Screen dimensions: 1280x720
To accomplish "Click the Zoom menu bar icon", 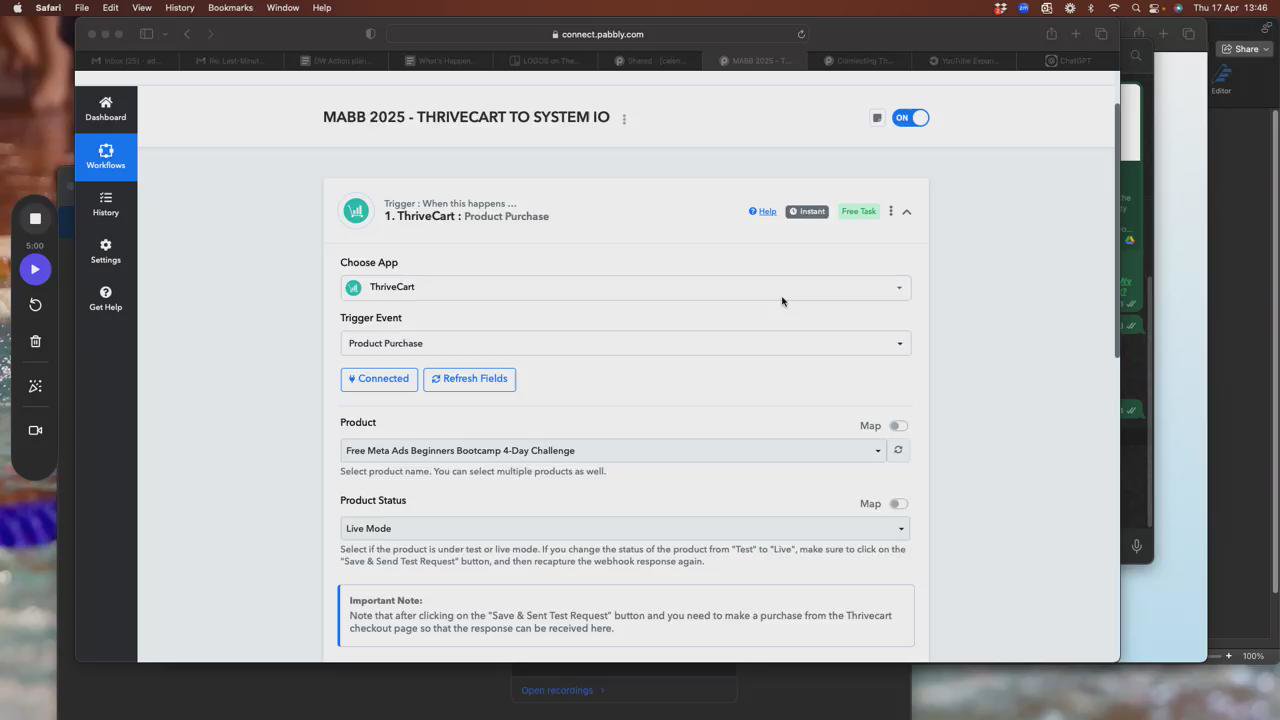I will click(x=1024, y=8).
